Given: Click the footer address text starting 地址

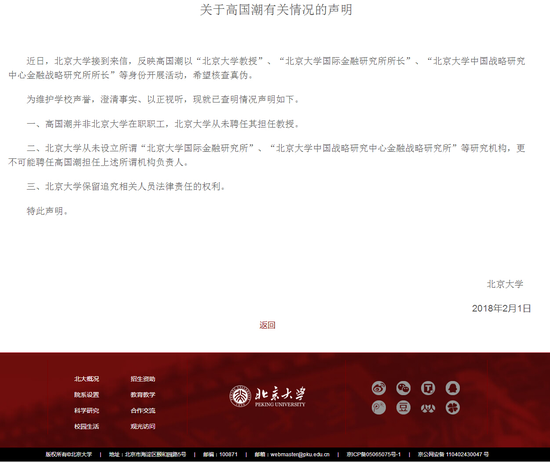Looking at the screenshot, I should (x=147, y=454).
